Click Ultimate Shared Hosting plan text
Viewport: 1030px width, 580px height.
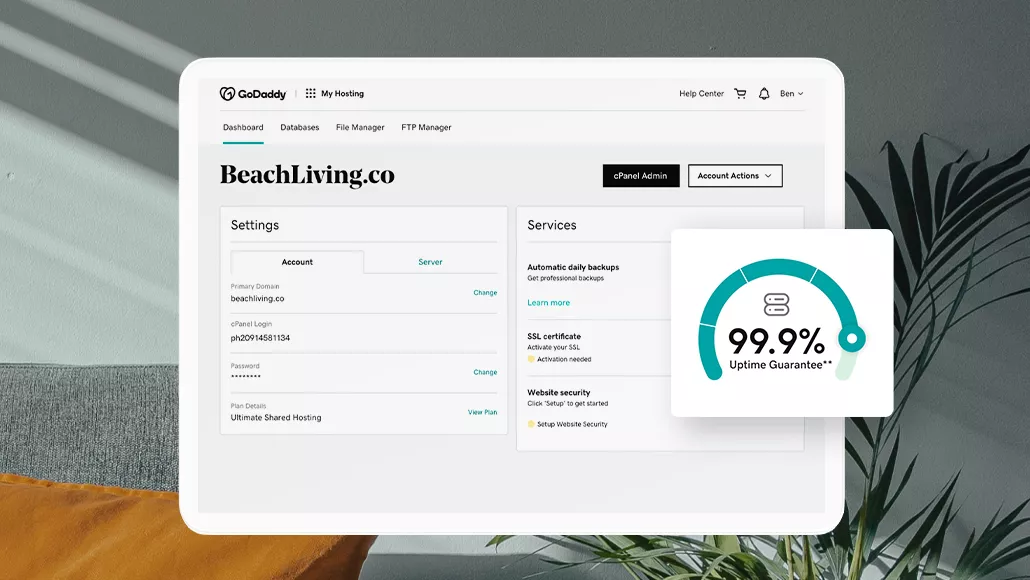pyautogui.click(x=276, y=418)
